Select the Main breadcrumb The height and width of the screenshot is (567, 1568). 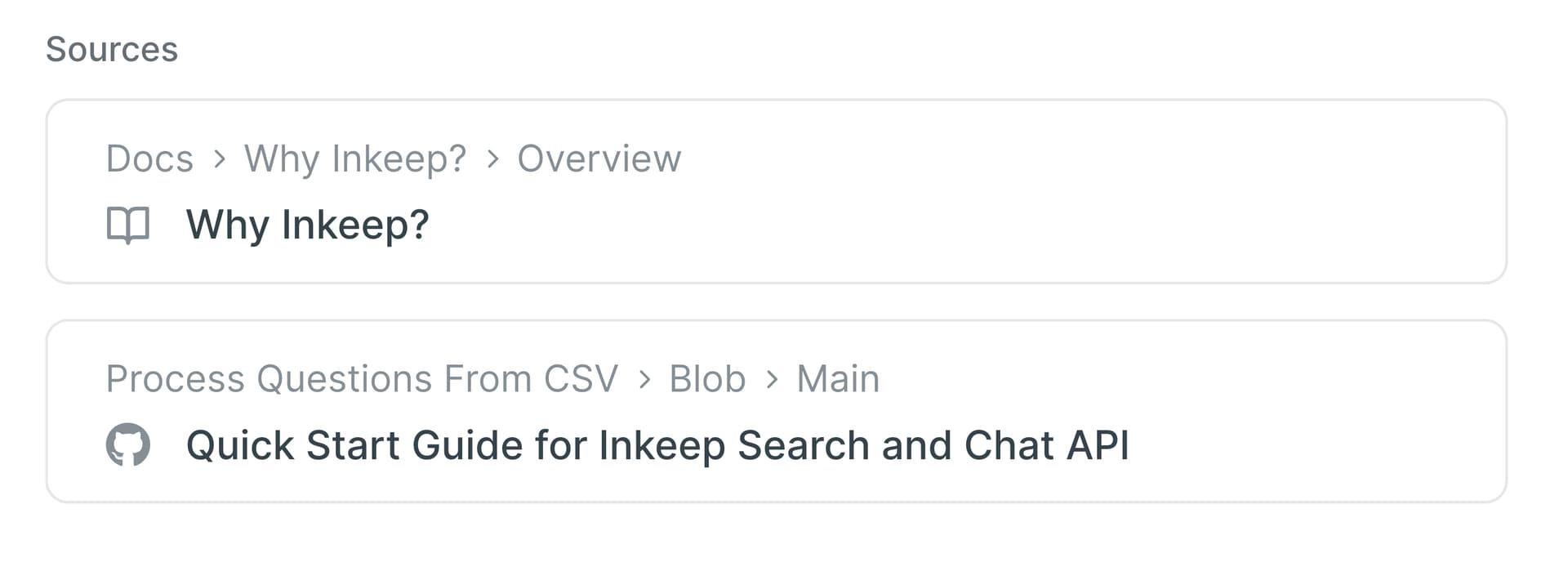[838, 379]
